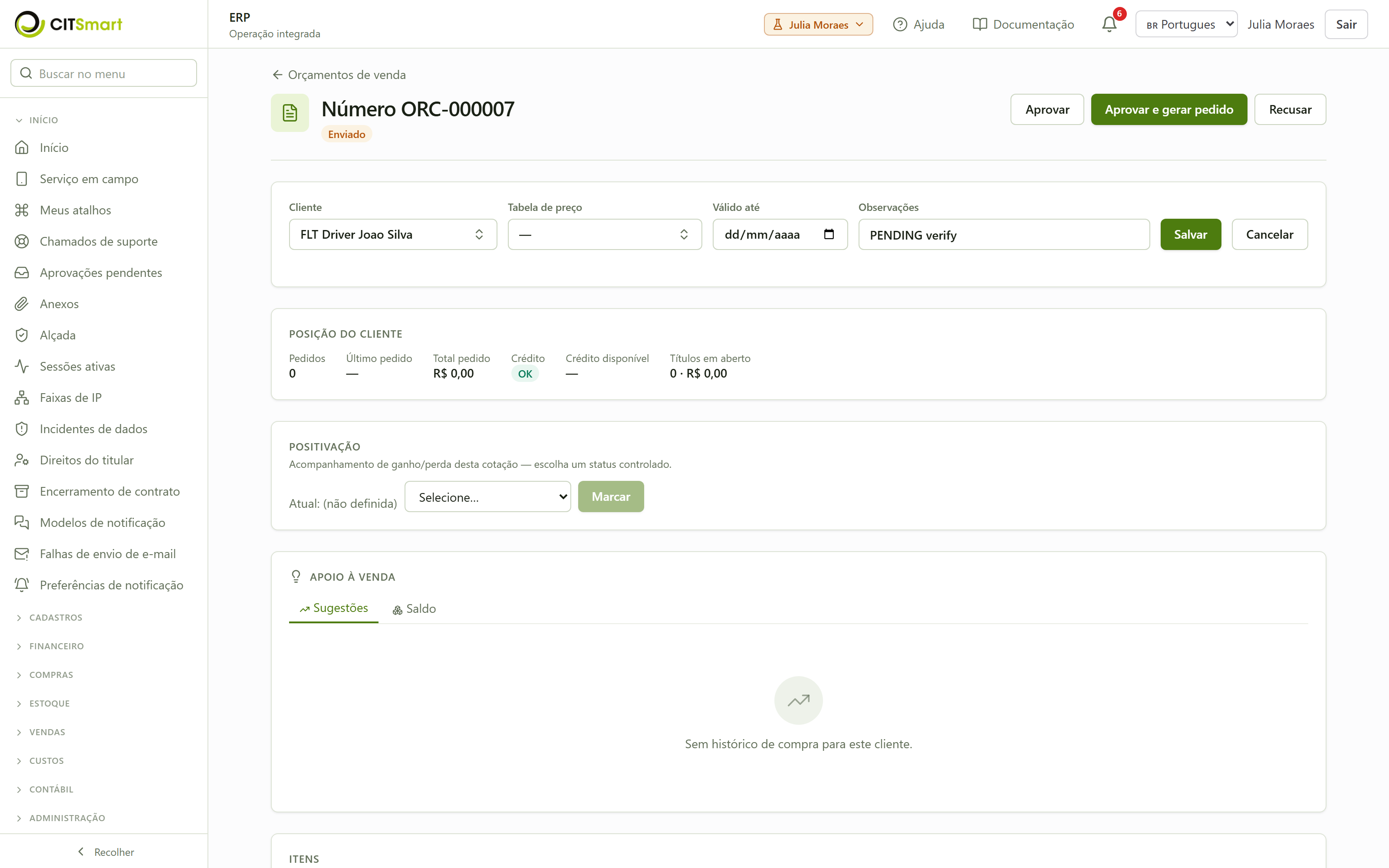
Task: Open Anexos paperclip icon
Action: [22, 304]
